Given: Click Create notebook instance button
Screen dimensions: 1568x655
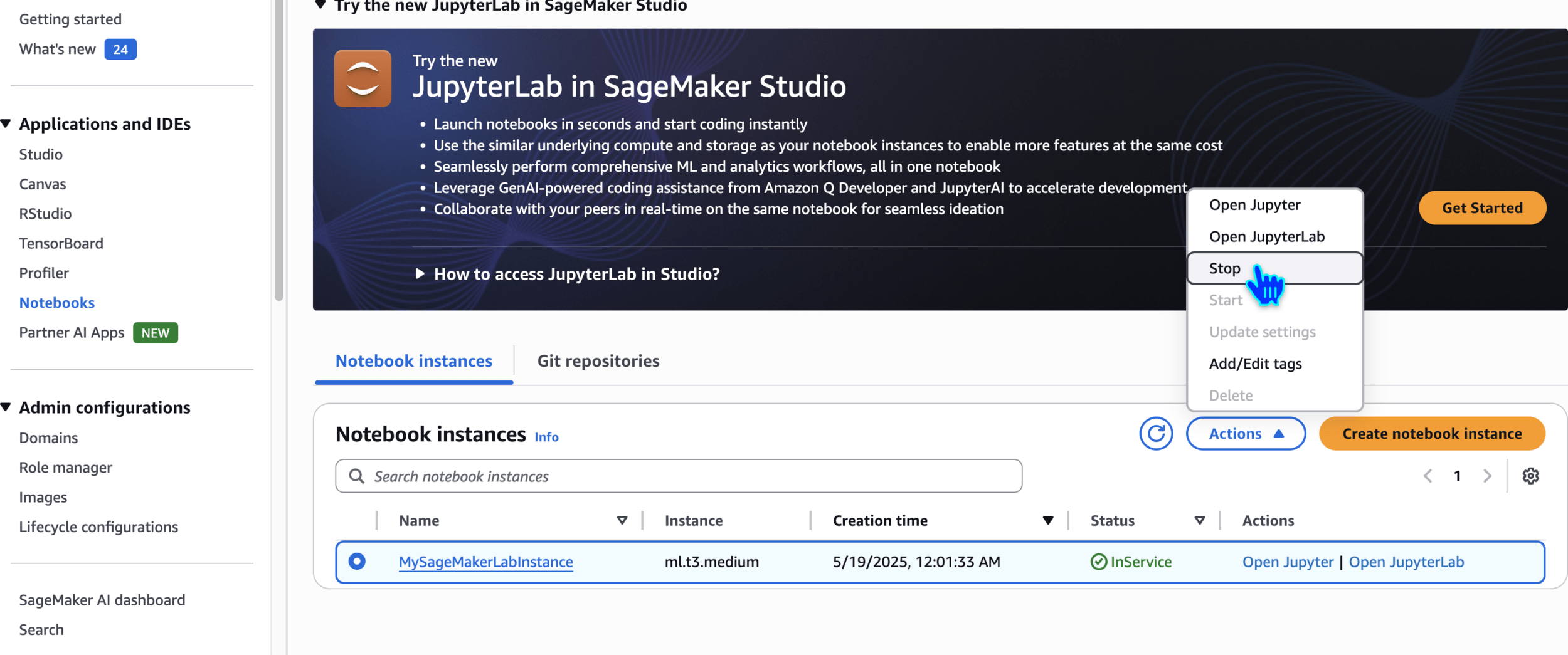Looking at the screenshot, I should [1432, 434].
